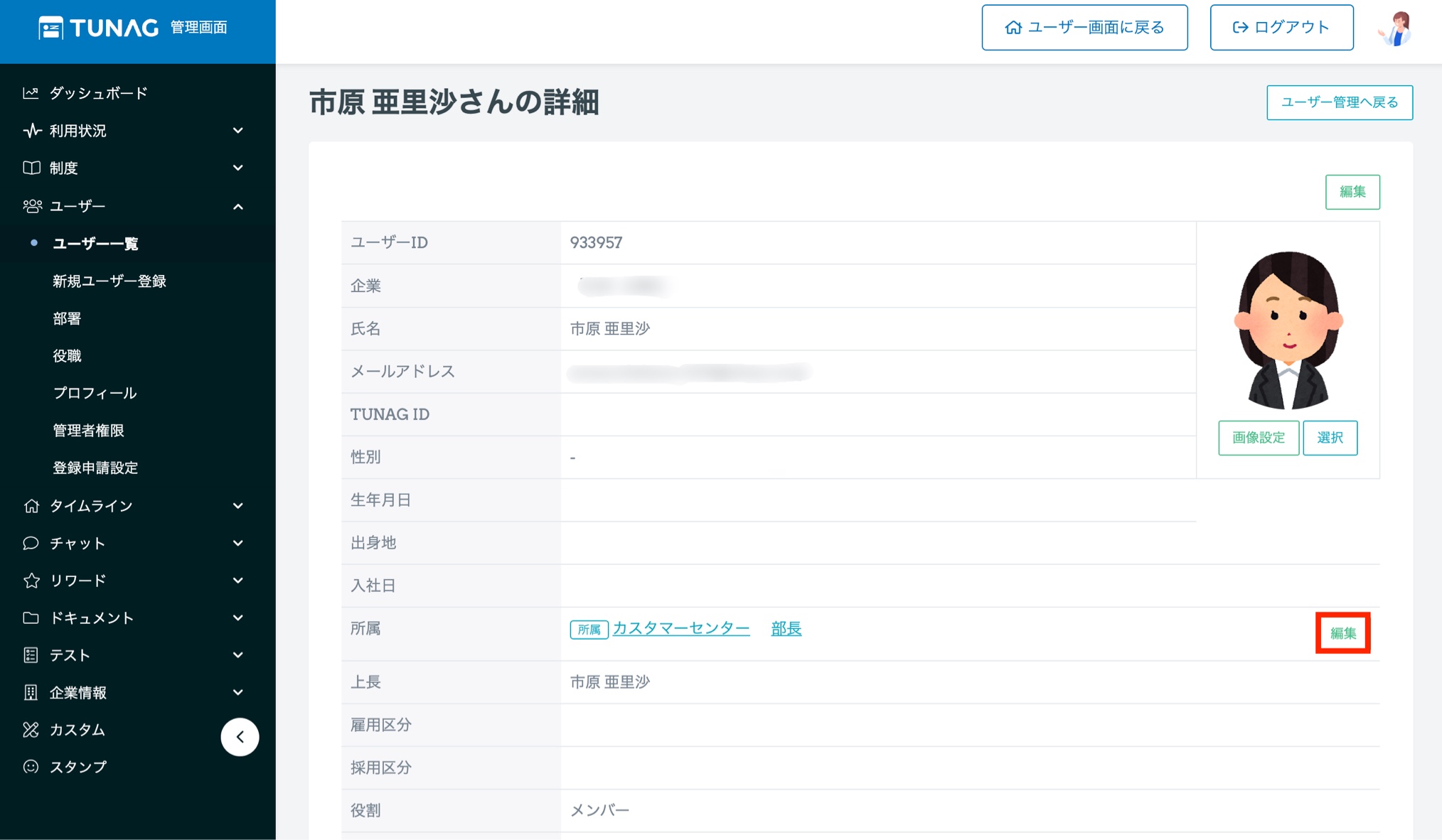Click the ユーザー画面に戻る button

coord(1084,28)
